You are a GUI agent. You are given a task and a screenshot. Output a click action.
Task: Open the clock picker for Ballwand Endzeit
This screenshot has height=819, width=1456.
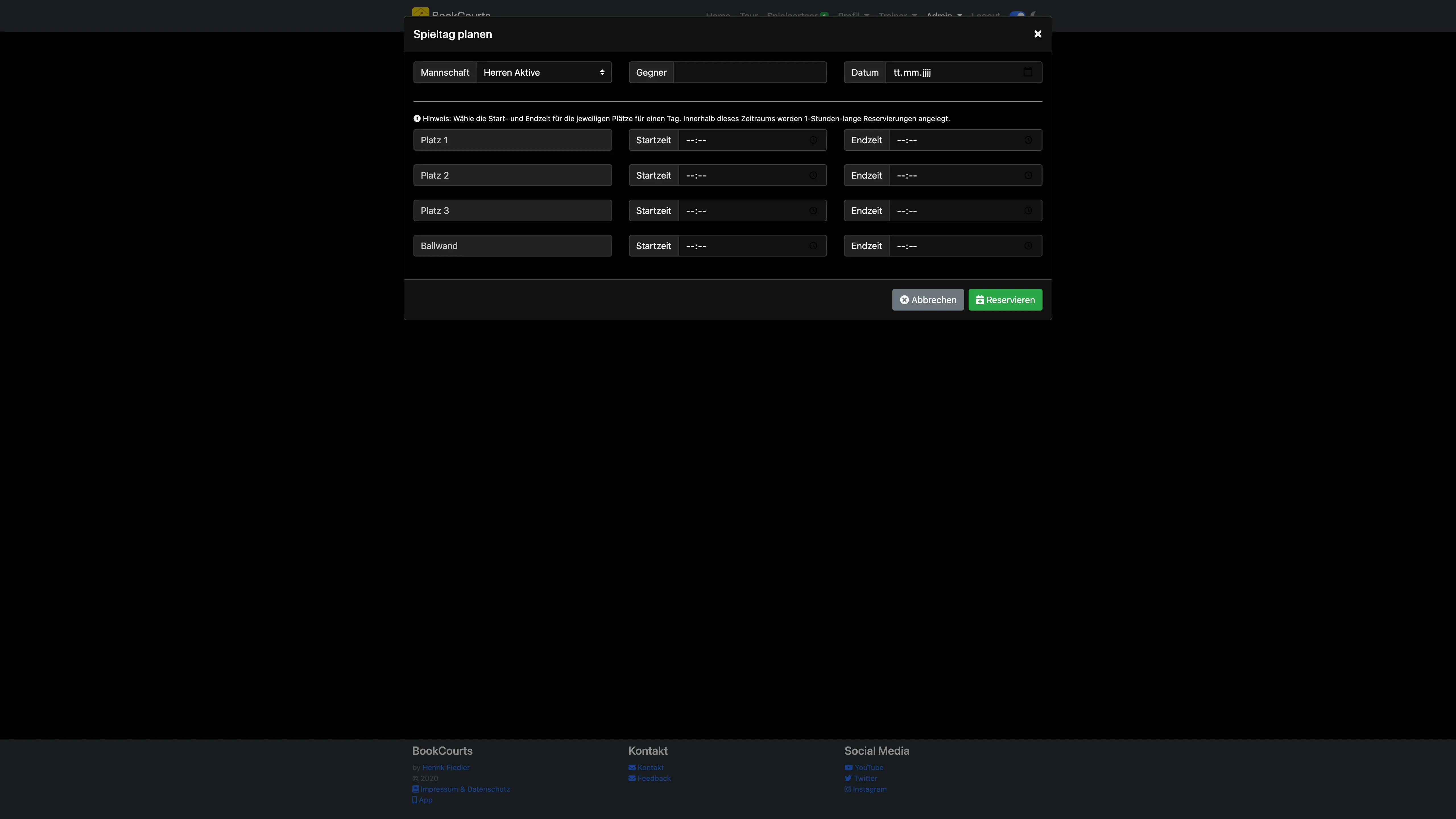tap(1027, 246)
